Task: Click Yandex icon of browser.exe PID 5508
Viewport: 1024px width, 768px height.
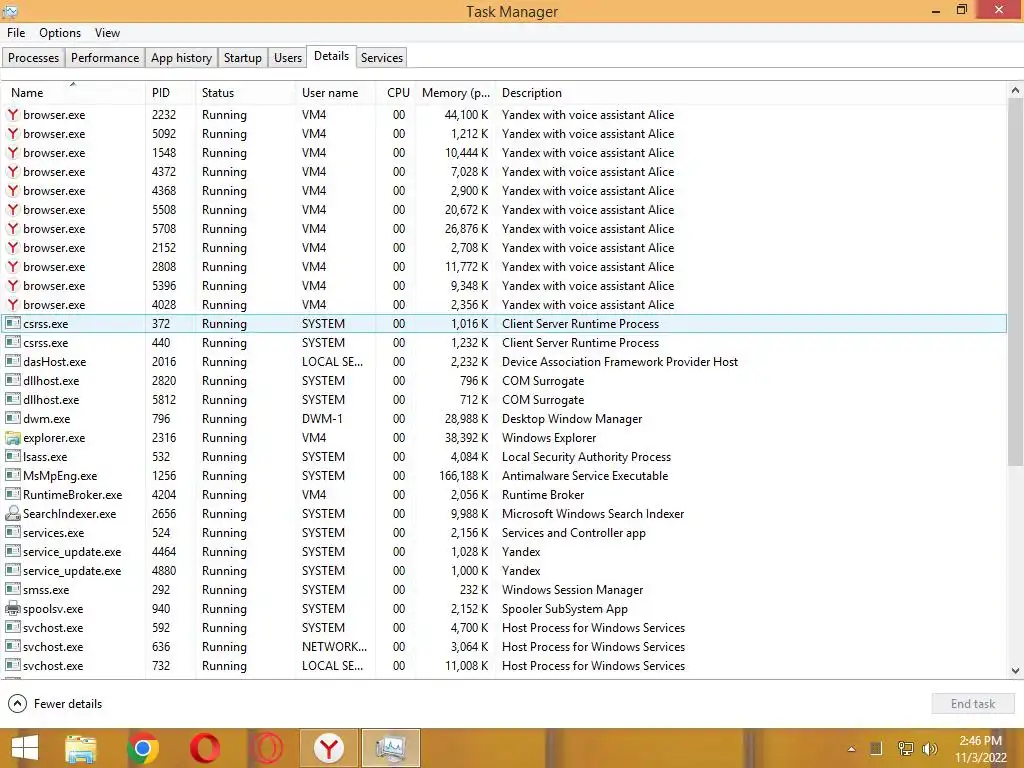Action: click(12, 210)
